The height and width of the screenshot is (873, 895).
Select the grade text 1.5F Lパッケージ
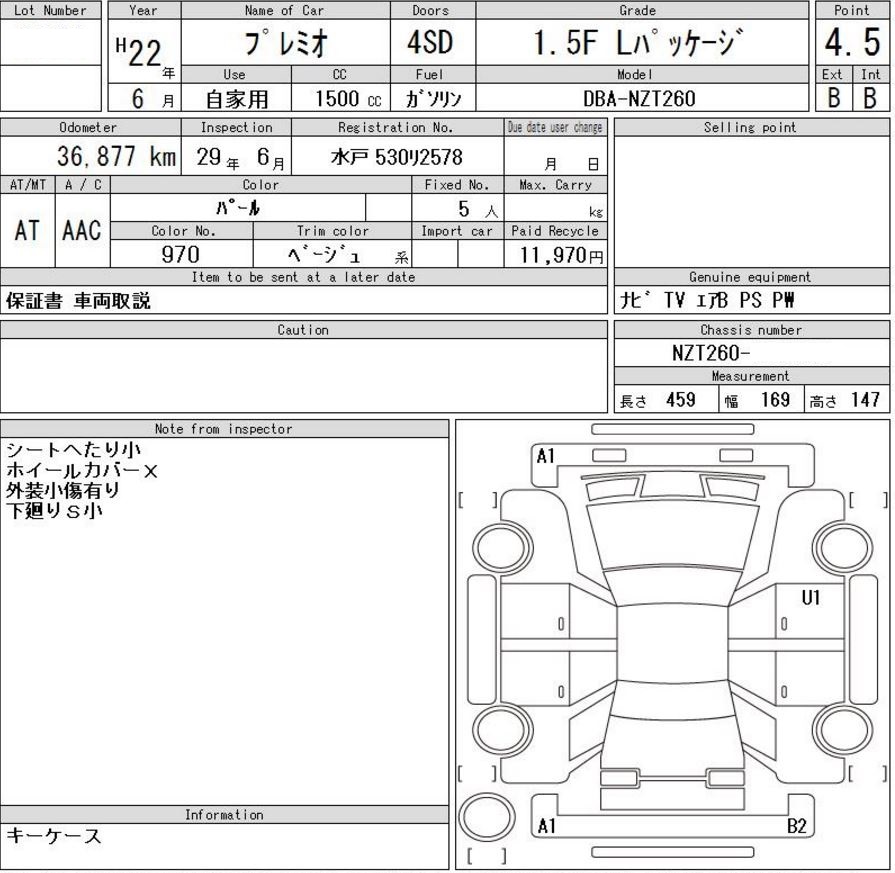(x=638, y=42)
